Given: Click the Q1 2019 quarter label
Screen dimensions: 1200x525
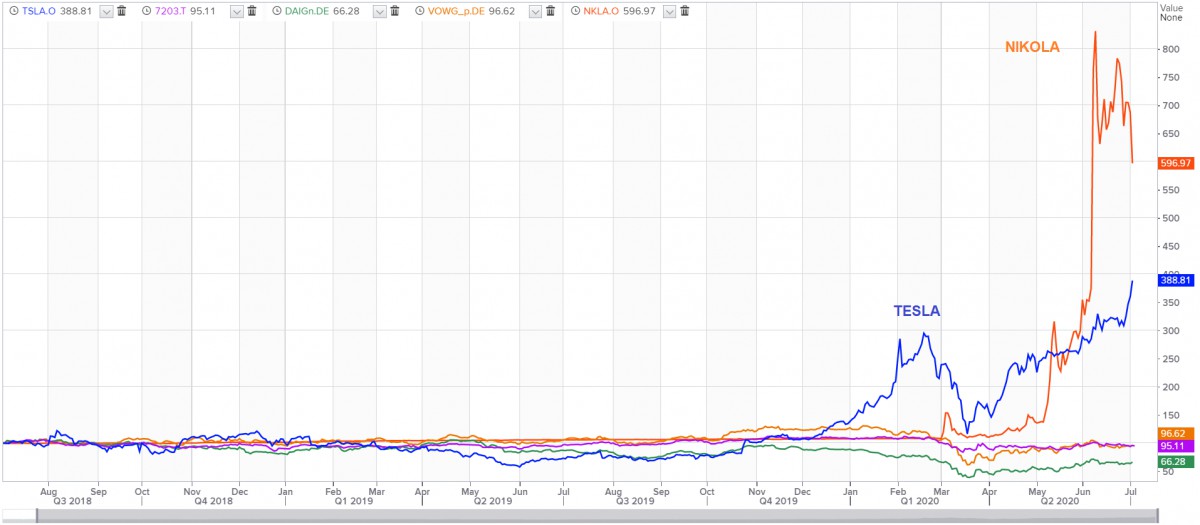Looking at the screenshot, I should pos(353,500).
